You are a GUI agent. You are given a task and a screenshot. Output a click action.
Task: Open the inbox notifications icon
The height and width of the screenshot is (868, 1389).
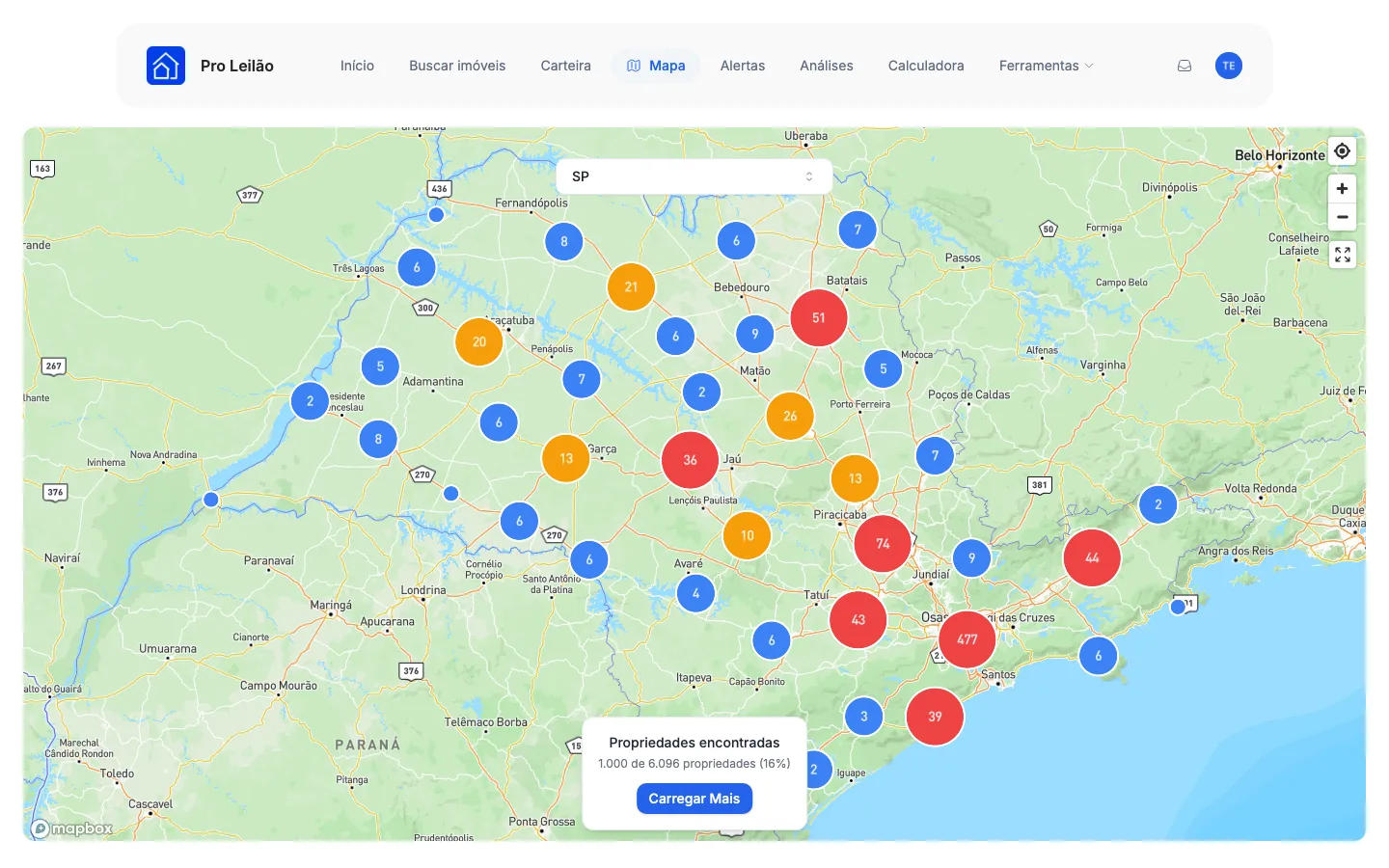click(x=1185, y=66)
